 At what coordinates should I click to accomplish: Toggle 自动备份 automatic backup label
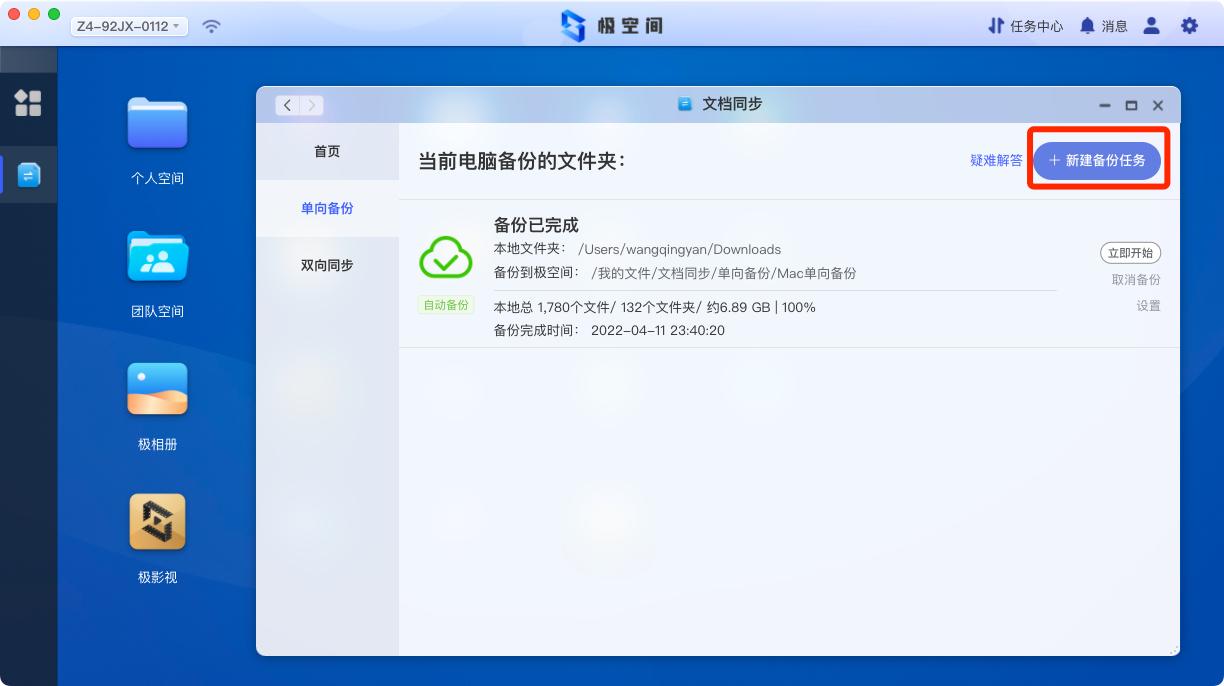446,304
